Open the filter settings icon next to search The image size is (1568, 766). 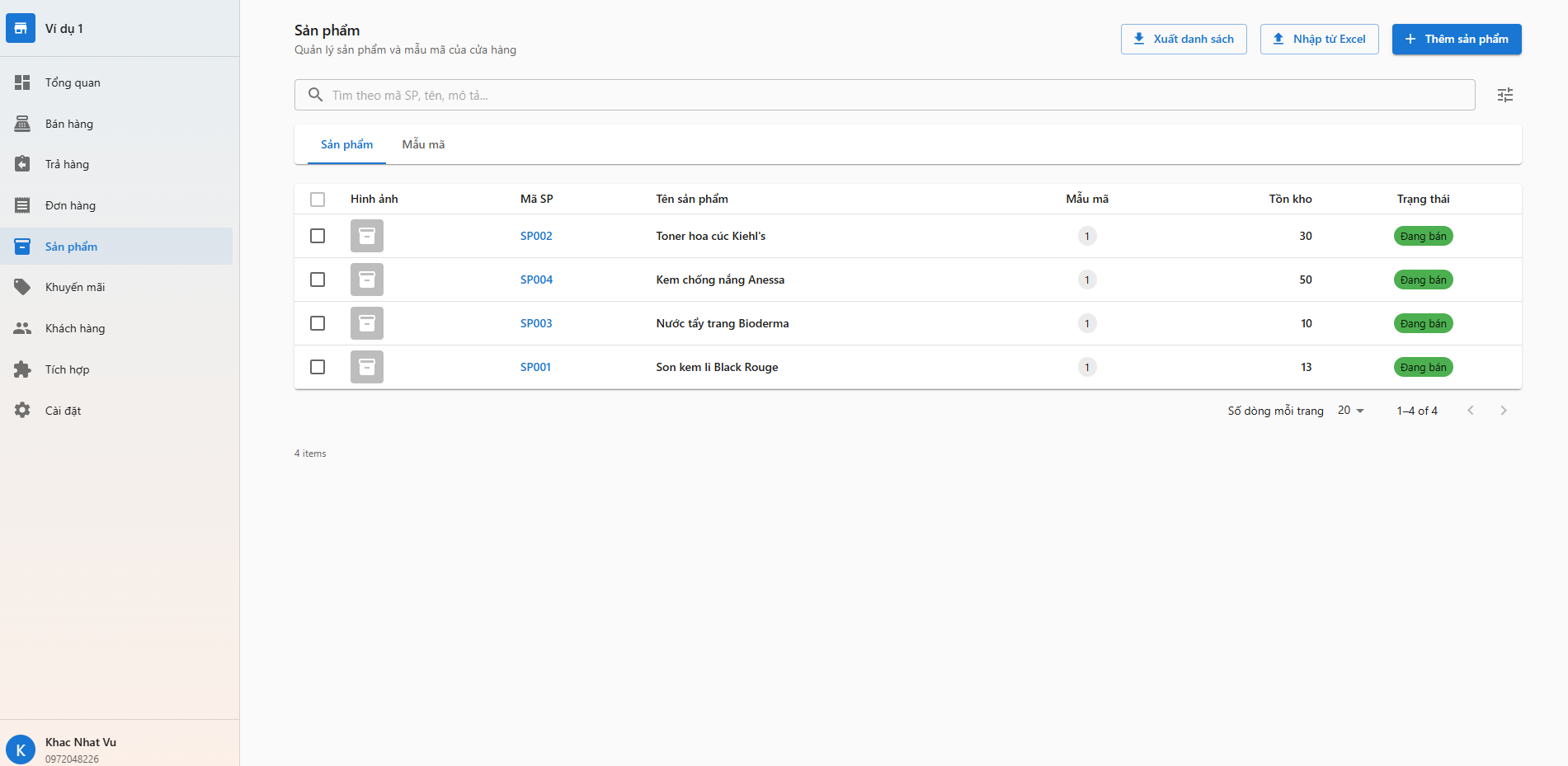(1504, 95)
